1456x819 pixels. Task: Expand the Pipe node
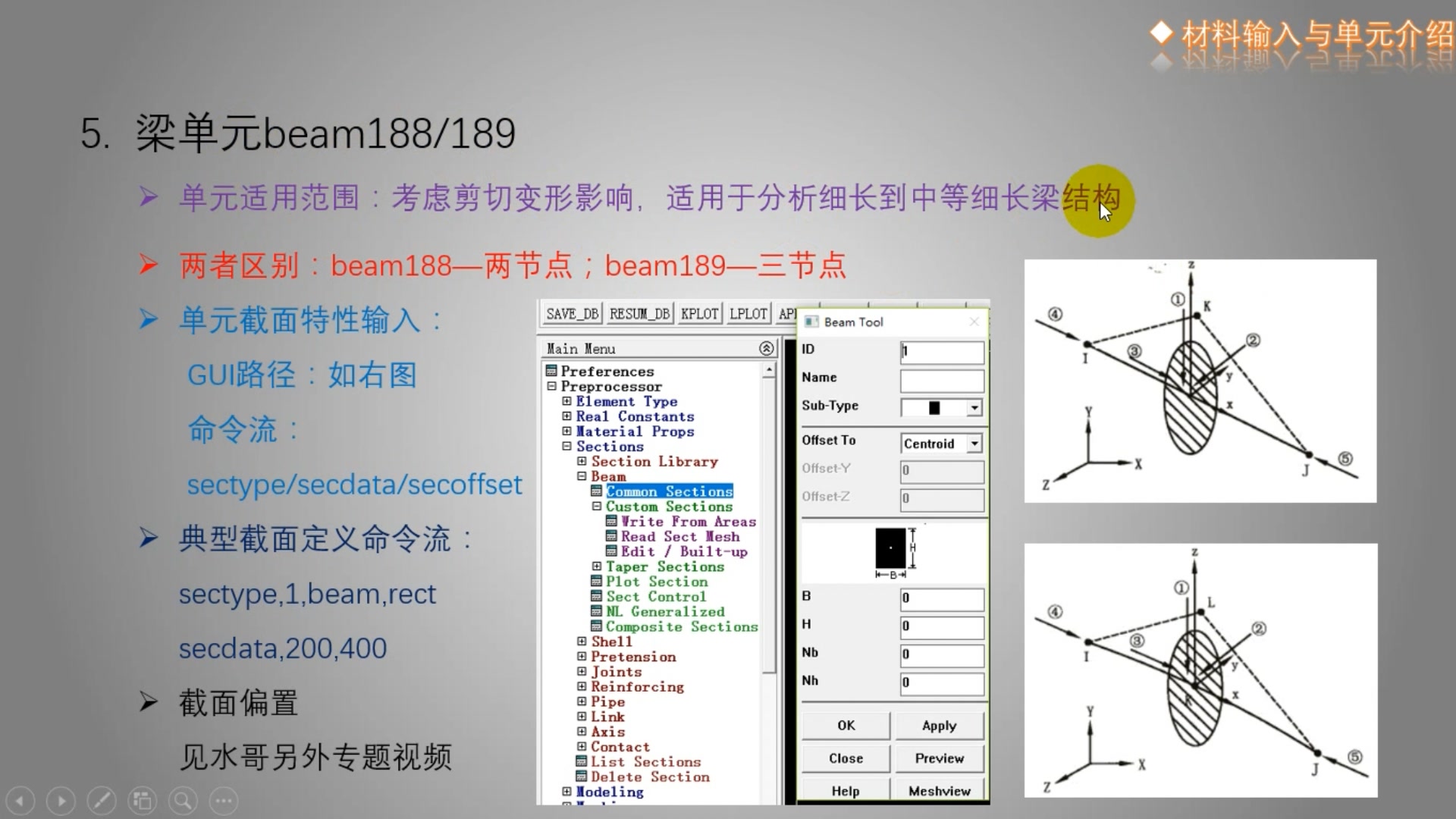pyautogui.click(x=582, y=702)
